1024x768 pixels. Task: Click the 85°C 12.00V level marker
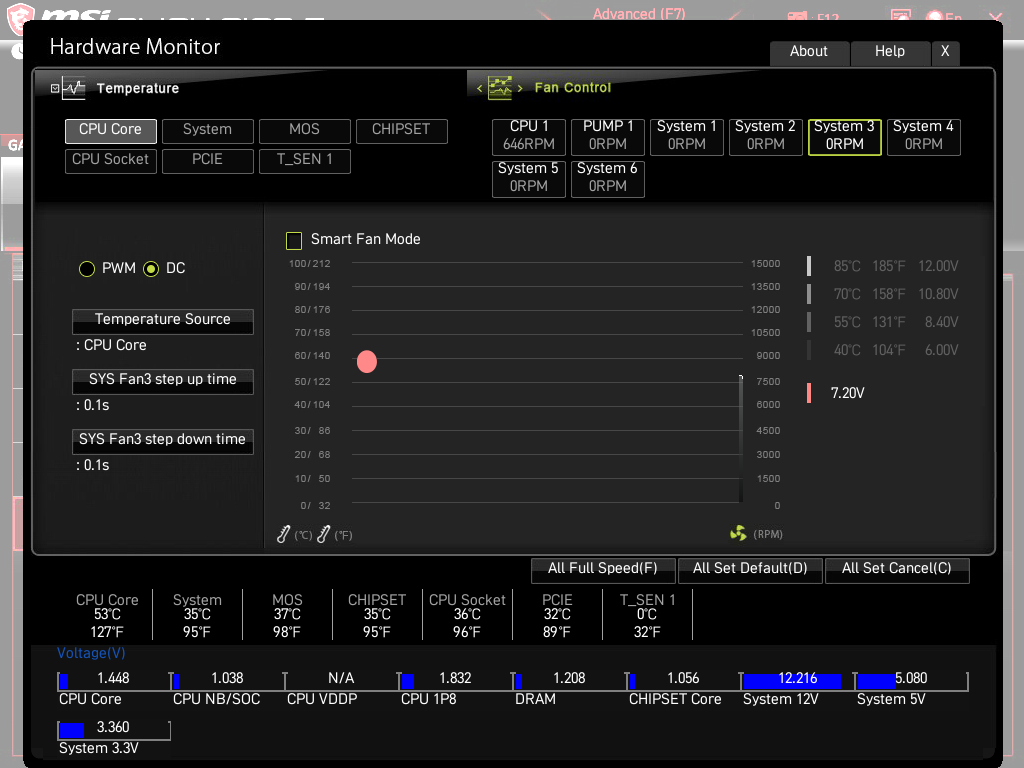click(x=809, y=266)
